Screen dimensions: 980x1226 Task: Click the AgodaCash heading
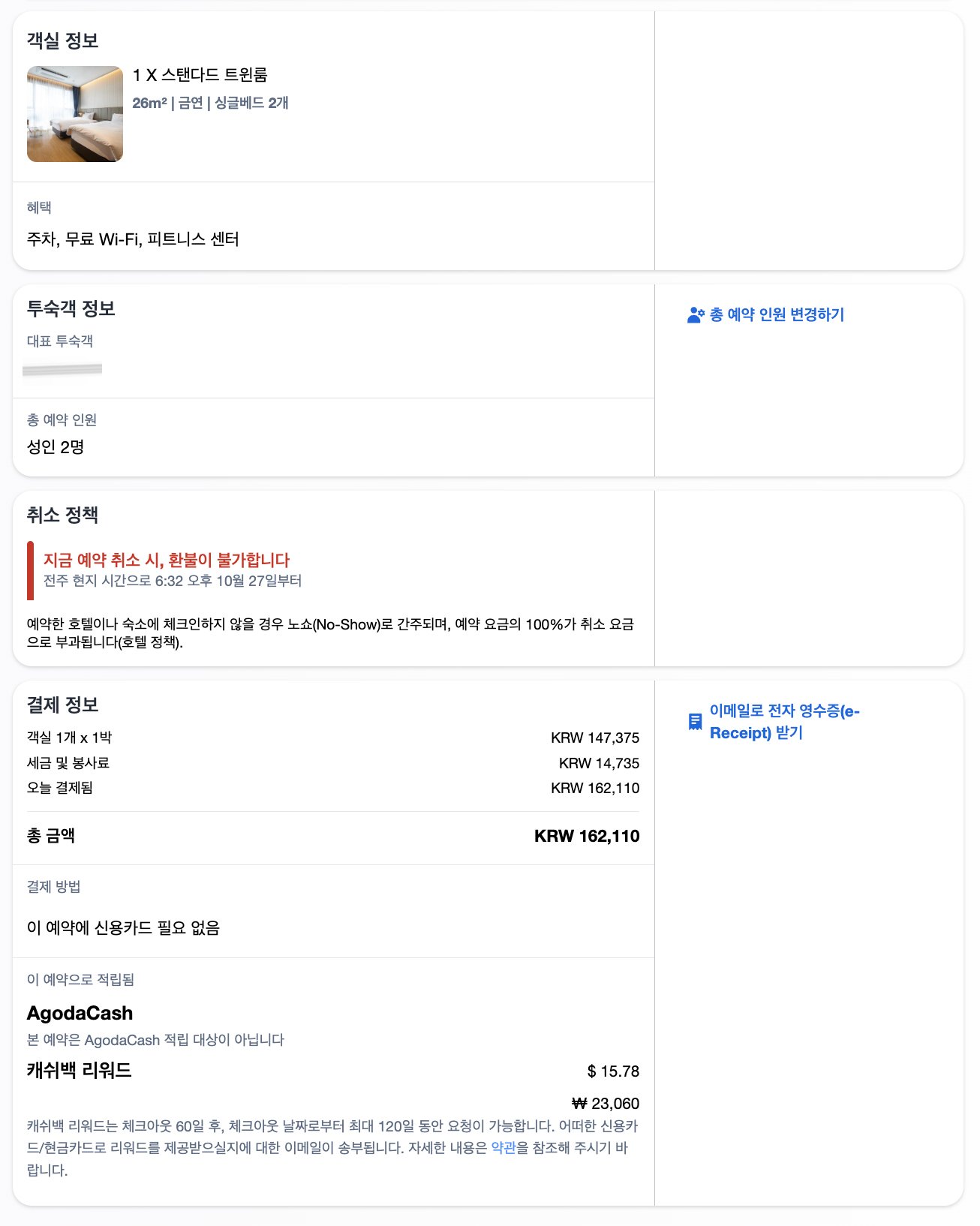[x=78, y=1012]
